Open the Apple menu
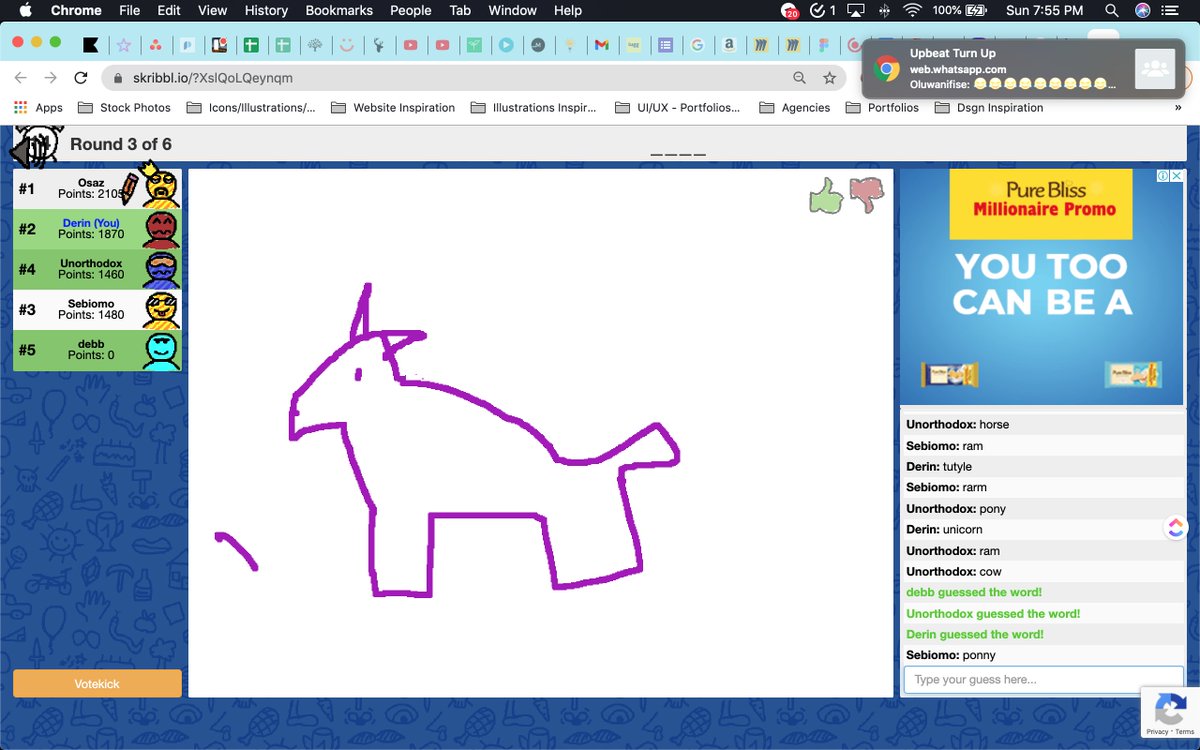This screenshot has width=1200, height=750. [26, 11]
